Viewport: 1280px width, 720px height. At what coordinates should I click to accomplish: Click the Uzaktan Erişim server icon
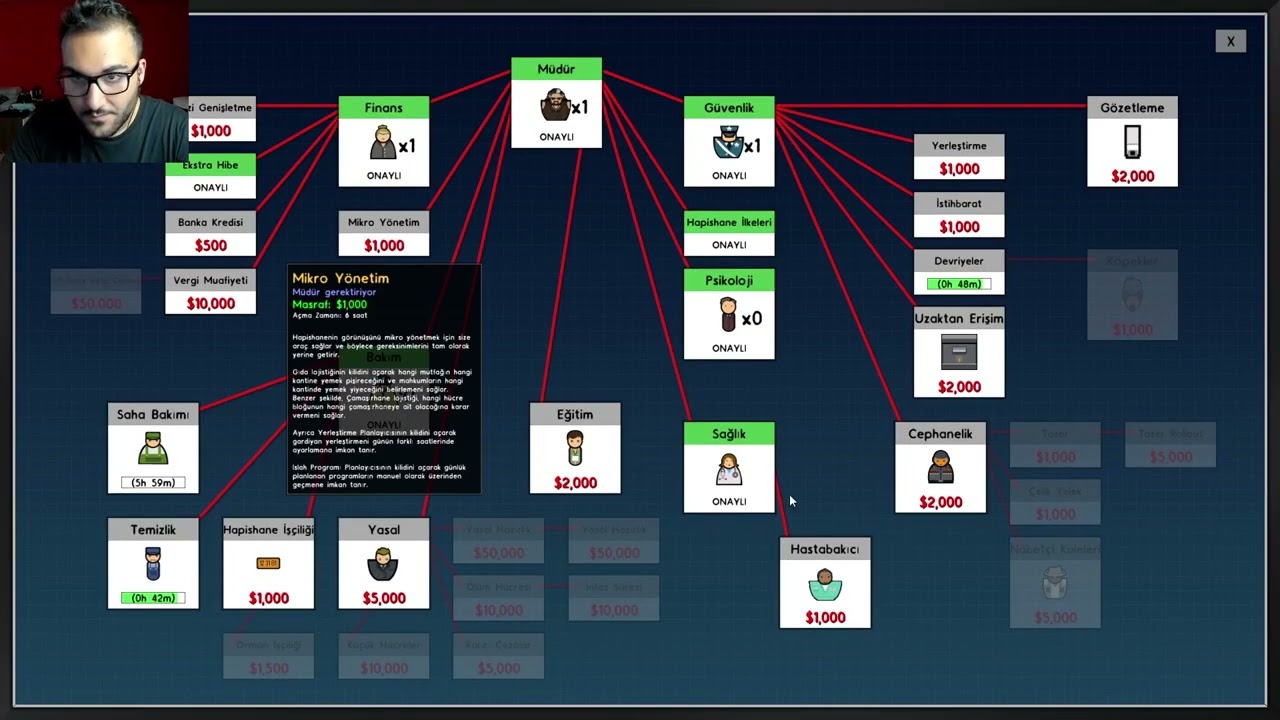958,353
